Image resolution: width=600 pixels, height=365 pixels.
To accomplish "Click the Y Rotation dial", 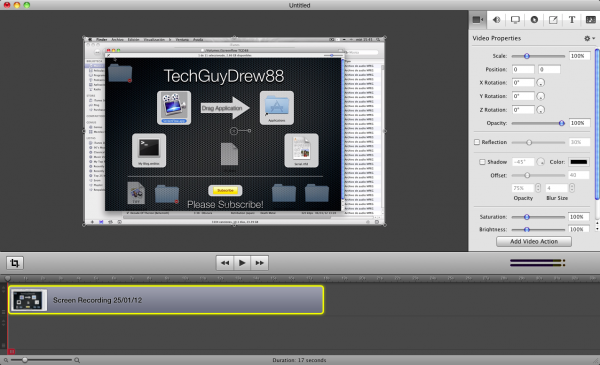I will [x=540, y=96].
